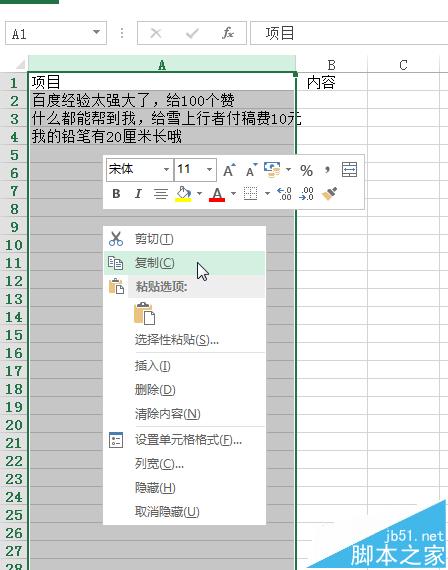Click the Italic button in mini toolbar
Screen dimensions: 448x570
click(x=138, y=194)
